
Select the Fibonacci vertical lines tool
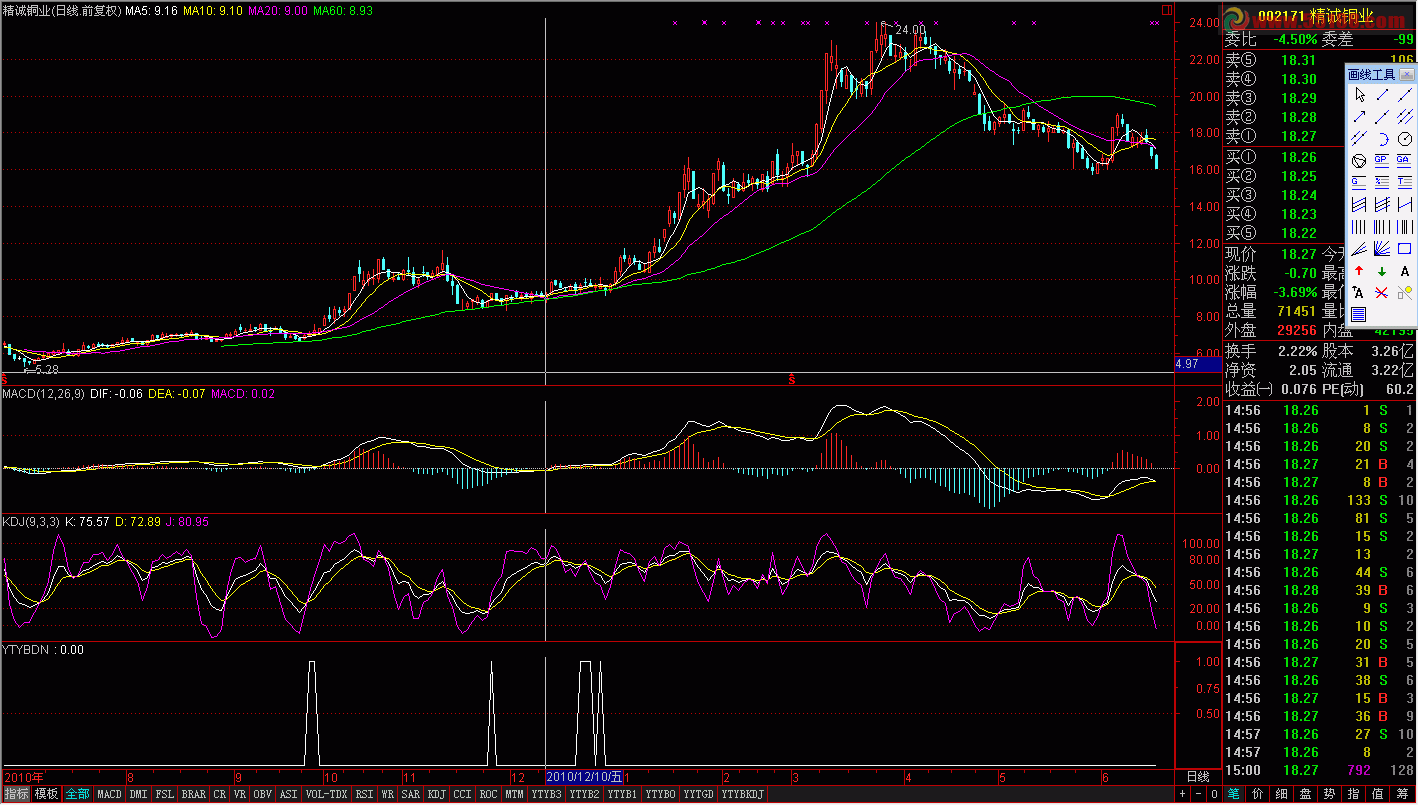tap(1382, 226)
